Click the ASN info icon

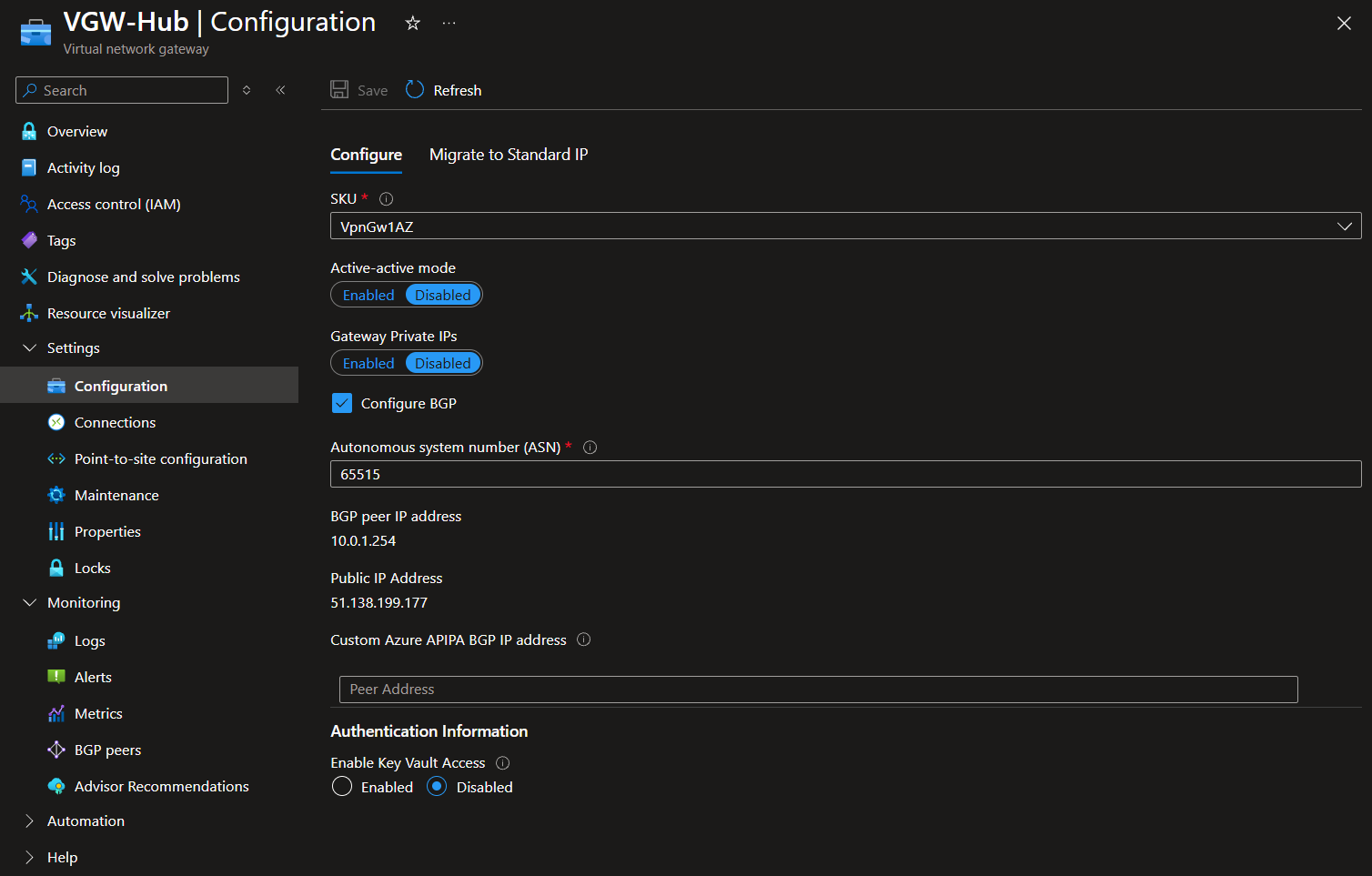pos(590,447)
